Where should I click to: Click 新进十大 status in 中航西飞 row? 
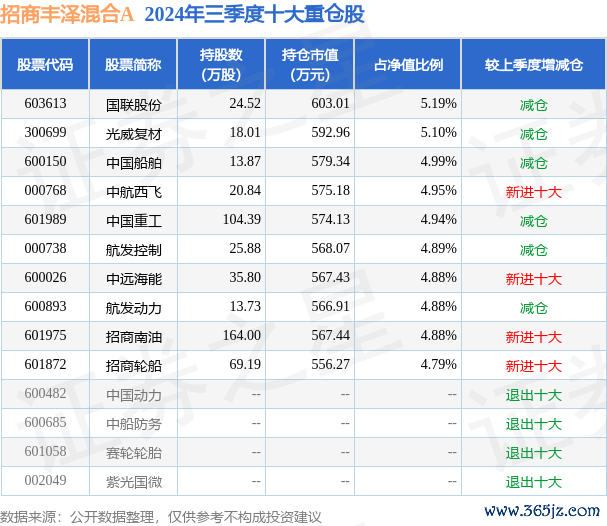click(x=533, y=192)
